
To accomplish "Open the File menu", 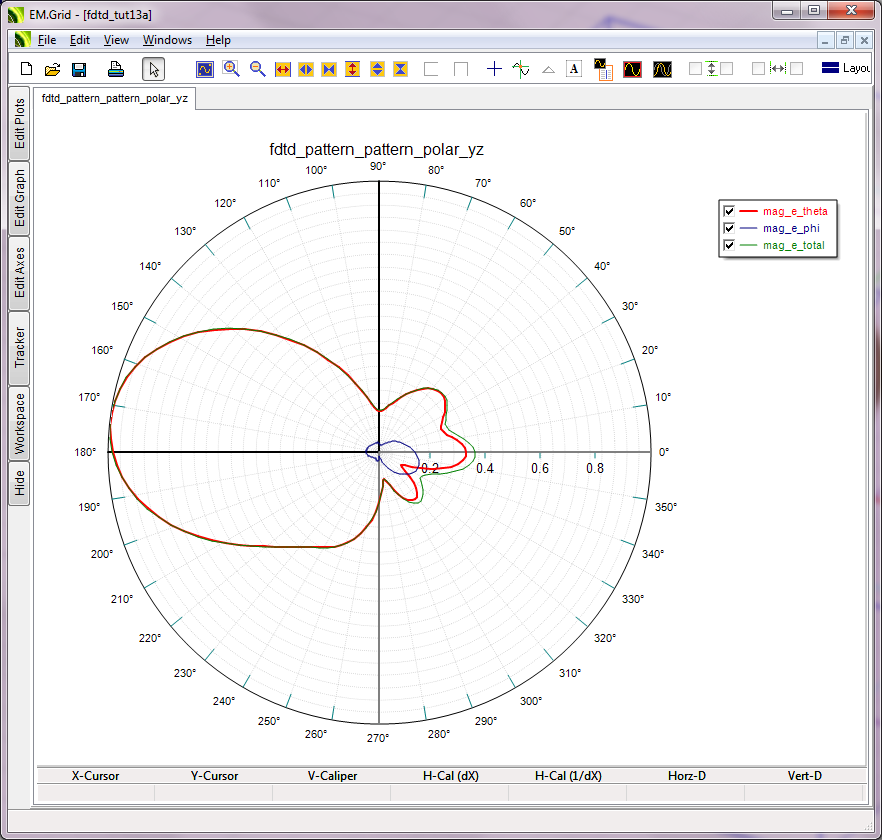I will (x=47, y=40).
